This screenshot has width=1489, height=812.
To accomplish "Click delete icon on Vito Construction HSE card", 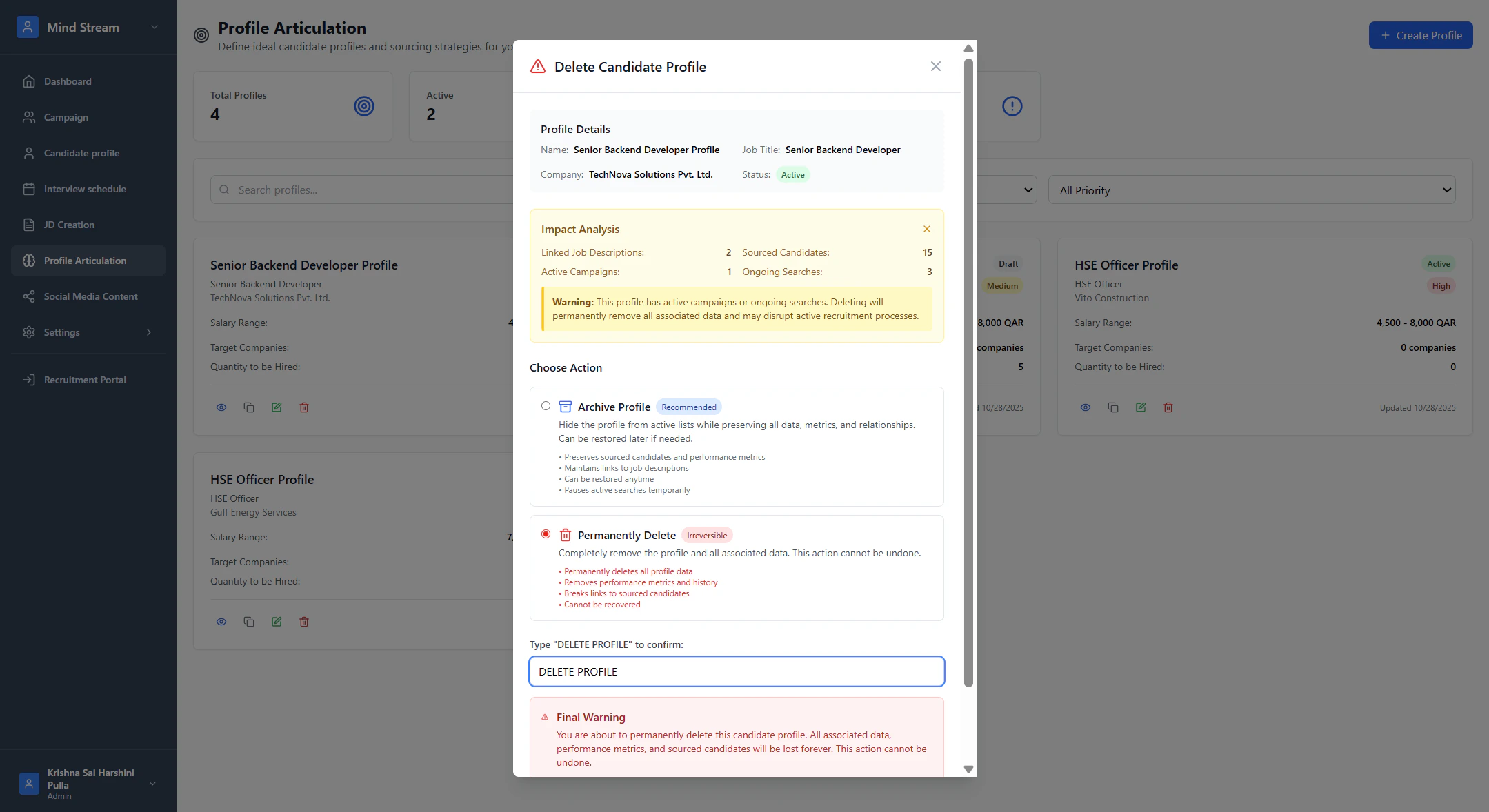I will (x=1168, y=407).
